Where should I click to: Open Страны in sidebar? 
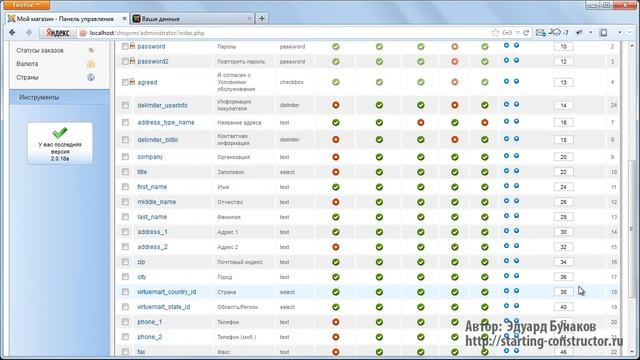click(27, 78)
